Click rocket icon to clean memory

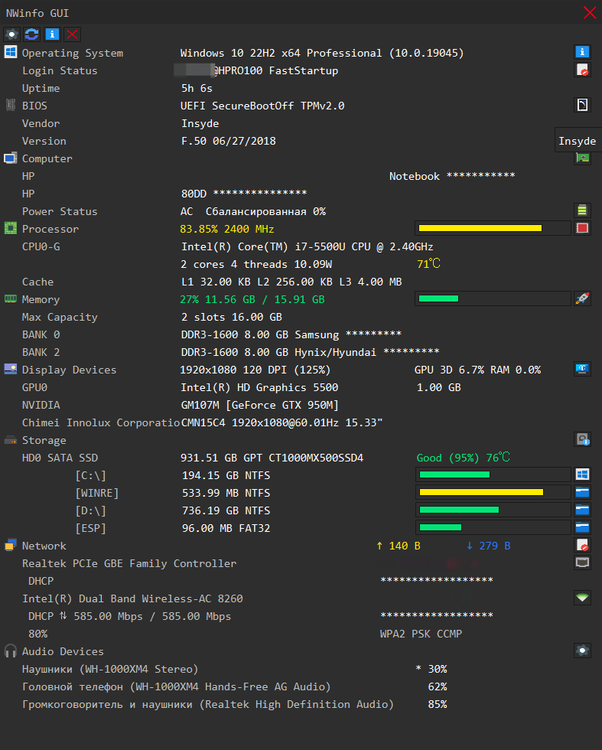click(x=582, y=298)
